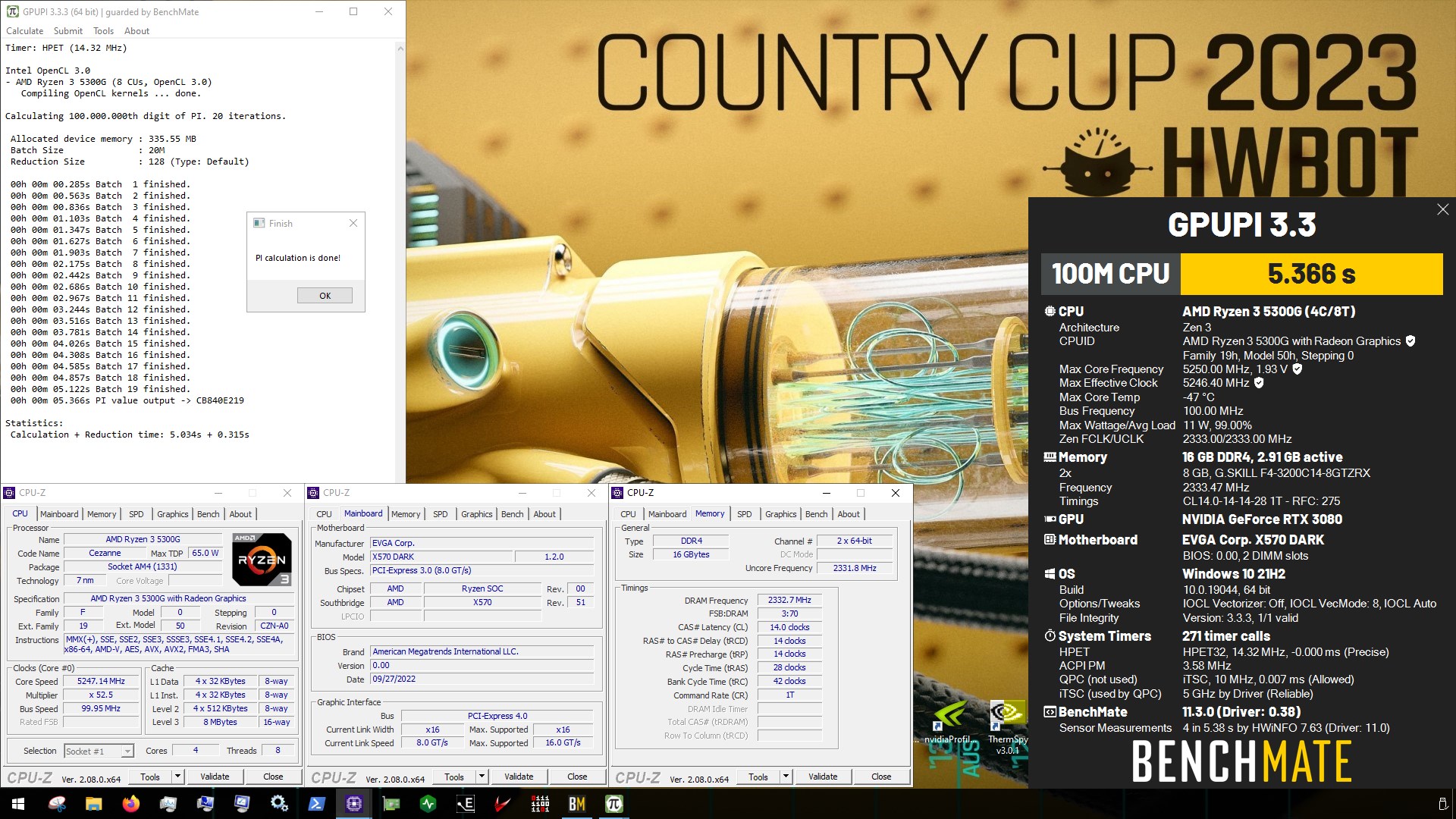Click the battery tray icon
Viewport: 1456px width, 819px height.
[x=1442, y=804]
